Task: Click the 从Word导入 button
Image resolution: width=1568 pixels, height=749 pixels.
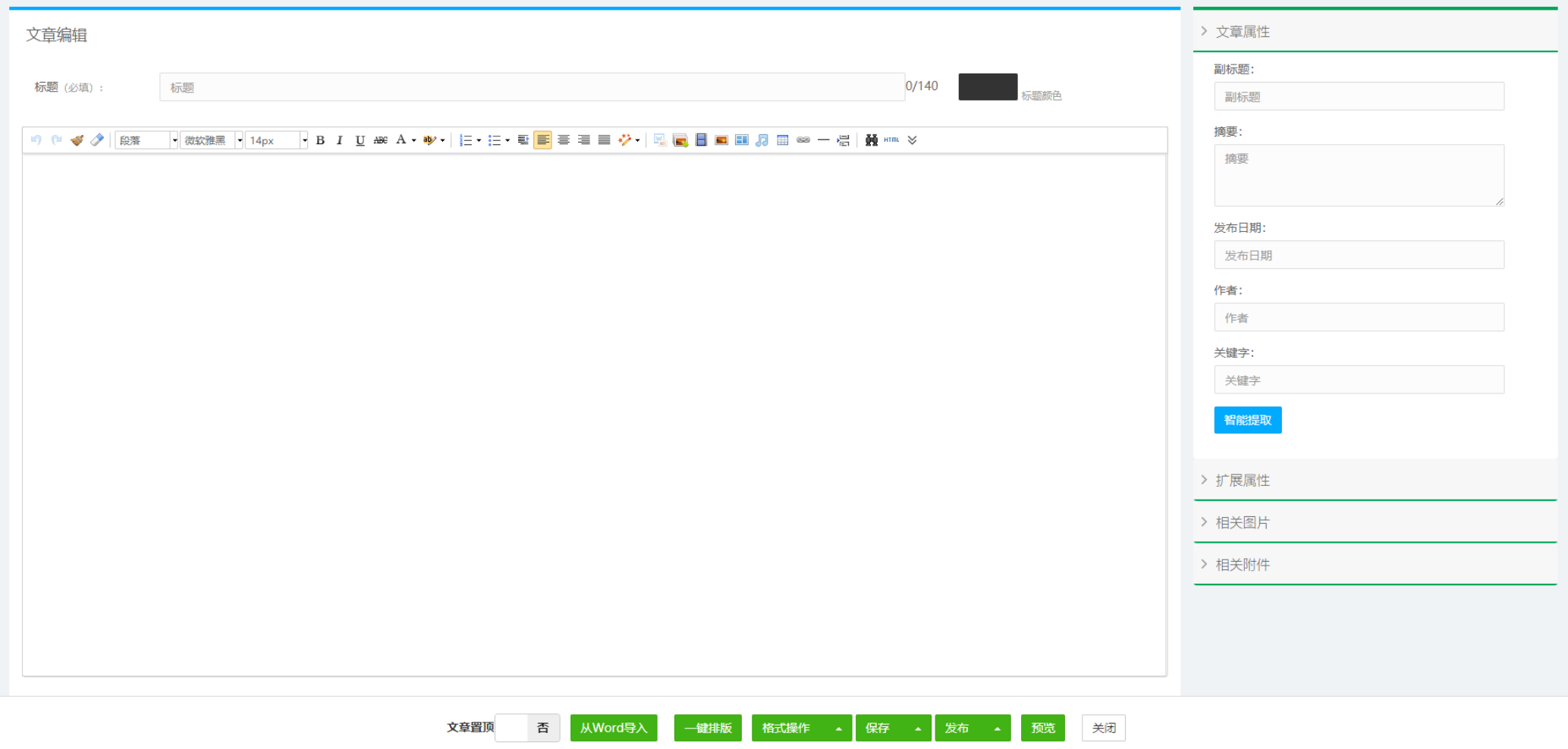Action: [613, 728]
